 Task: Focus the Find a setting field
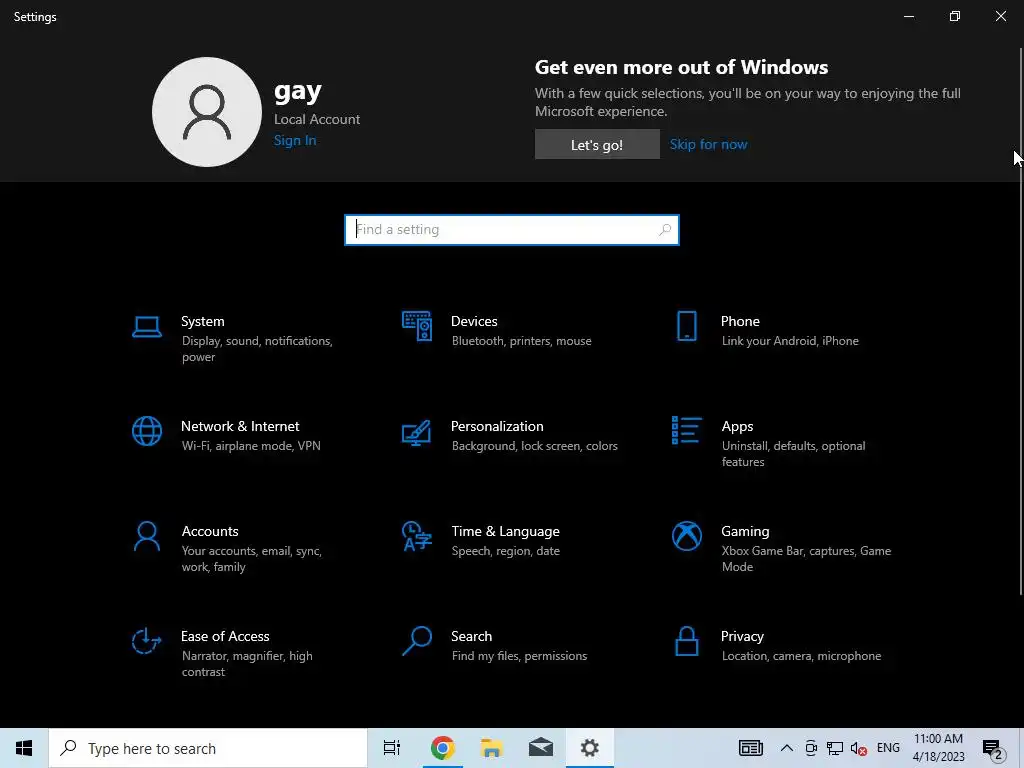click(x=512, y=230)
